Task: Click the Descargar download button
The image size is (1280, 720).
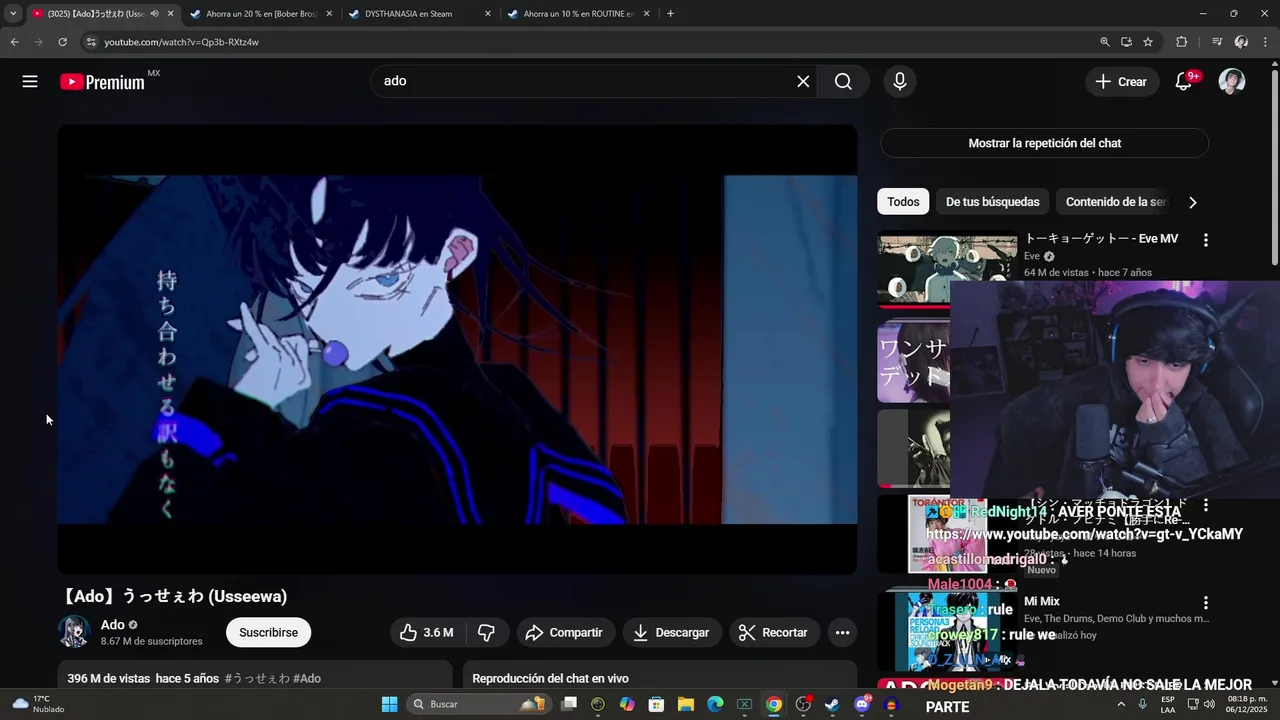Action: (x=672, y=632)
